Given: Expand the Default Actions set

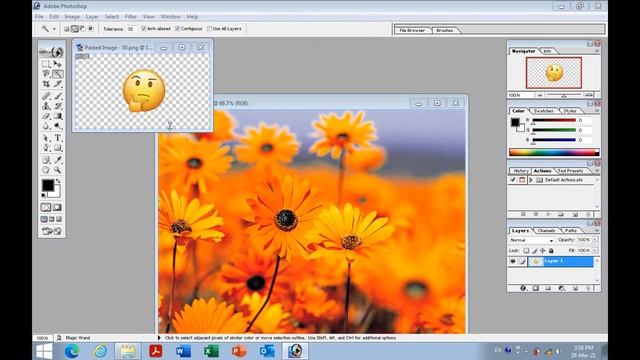Looking at the screenshot, I should (x=531, y=180).
